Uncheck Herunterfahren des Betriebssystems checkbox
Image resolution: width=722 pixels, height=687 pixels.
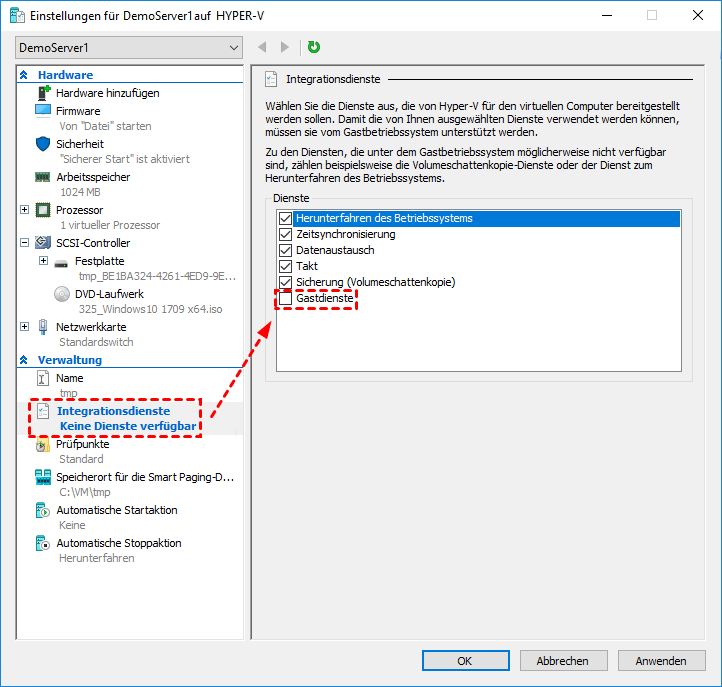click(x=285, y=218)
